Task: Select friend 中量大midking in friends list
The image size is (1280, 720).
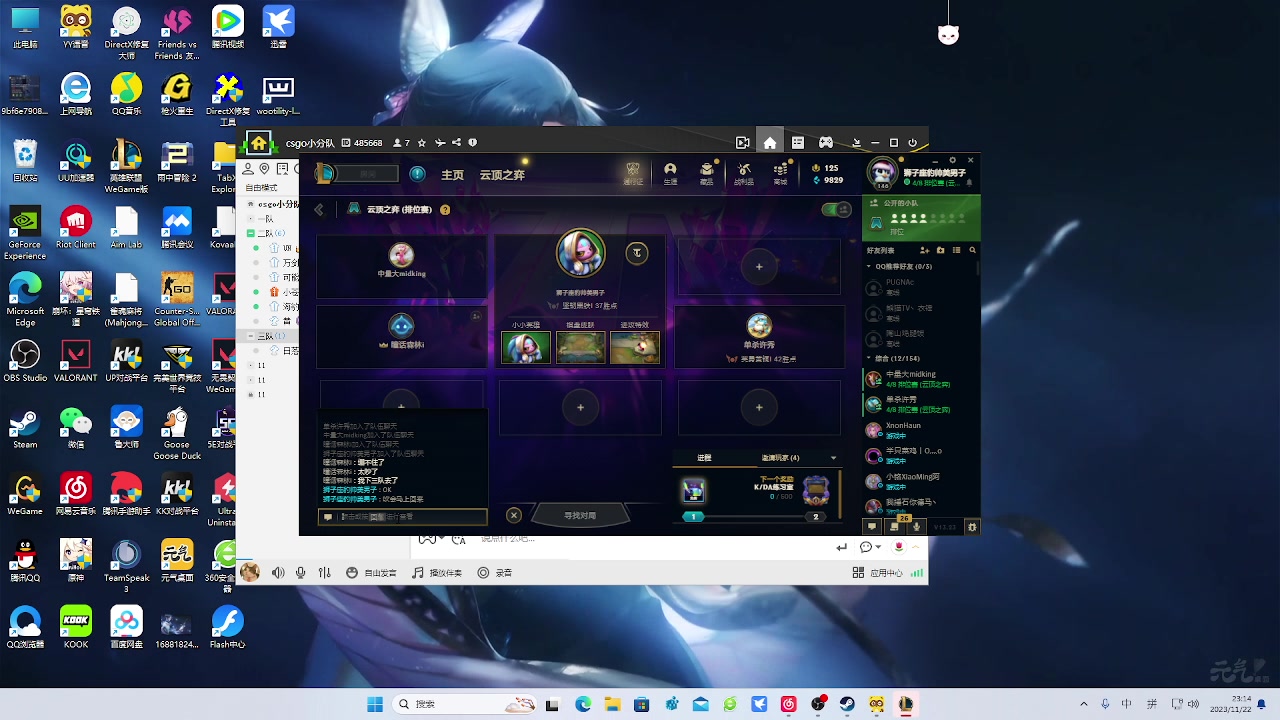Action: tap(920, 378)
